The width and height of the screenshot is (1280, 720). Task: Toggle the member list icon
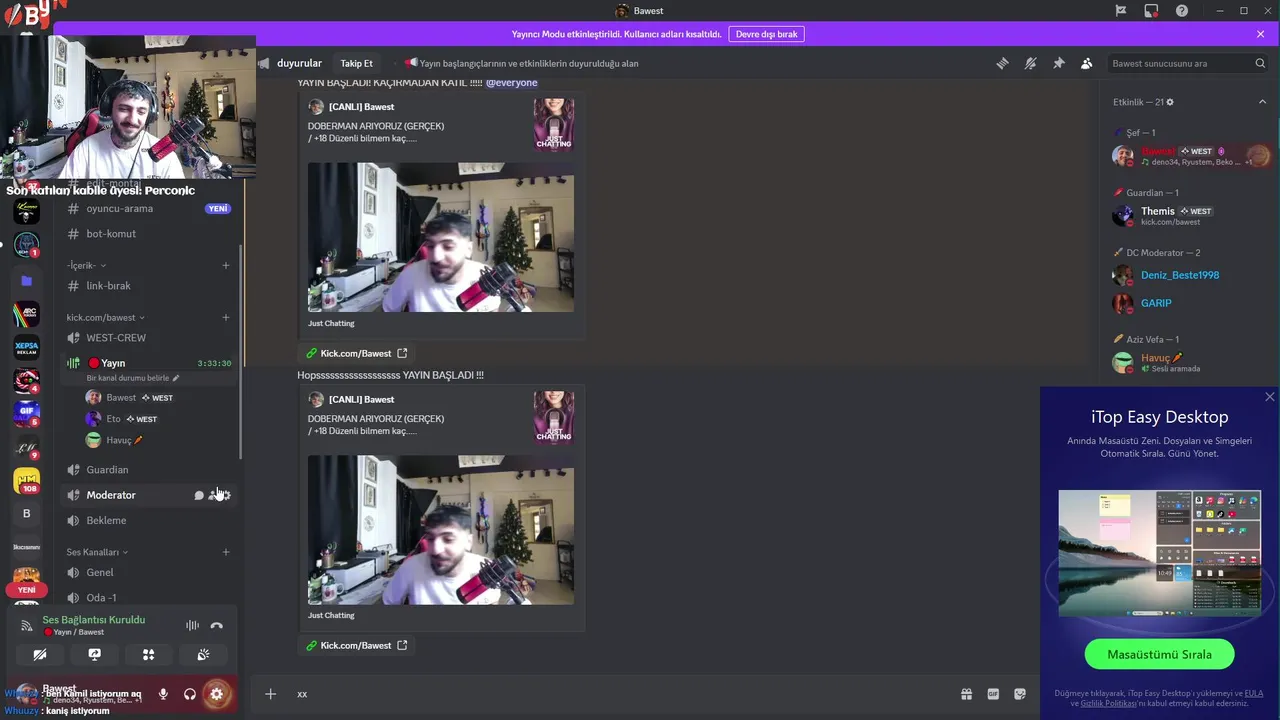1086,63
